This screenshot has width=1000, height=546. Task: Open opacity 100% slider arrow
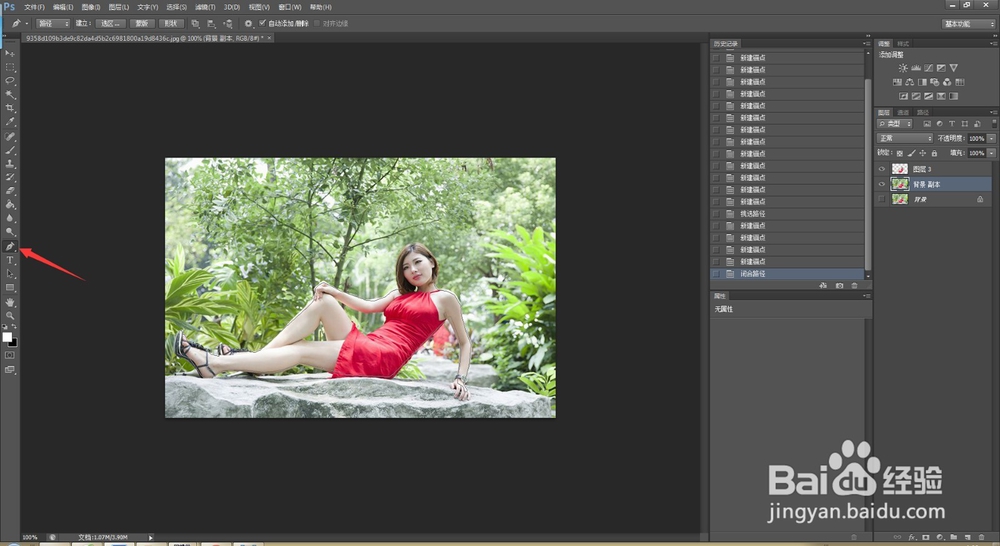coord(991,138)
